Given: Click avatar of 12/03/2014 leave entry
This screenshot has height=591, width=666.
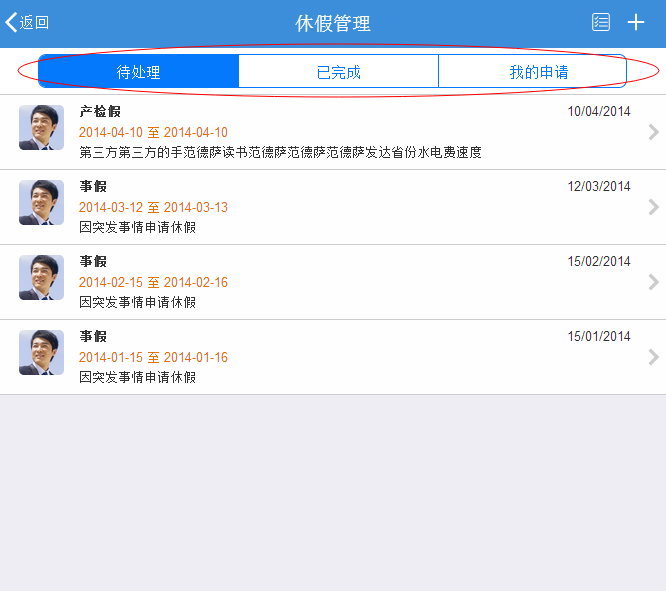Looking at the screenshot, I should 41,203.
